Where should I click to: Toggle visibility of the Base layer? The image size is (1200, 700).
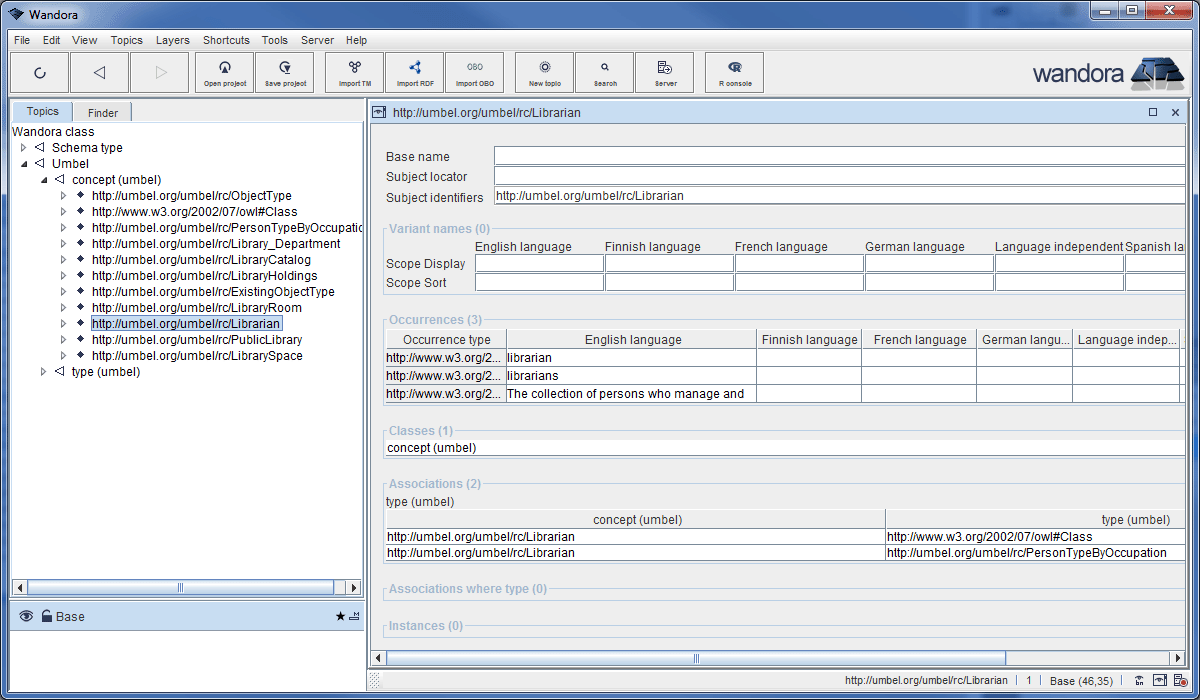click(25, 616)
